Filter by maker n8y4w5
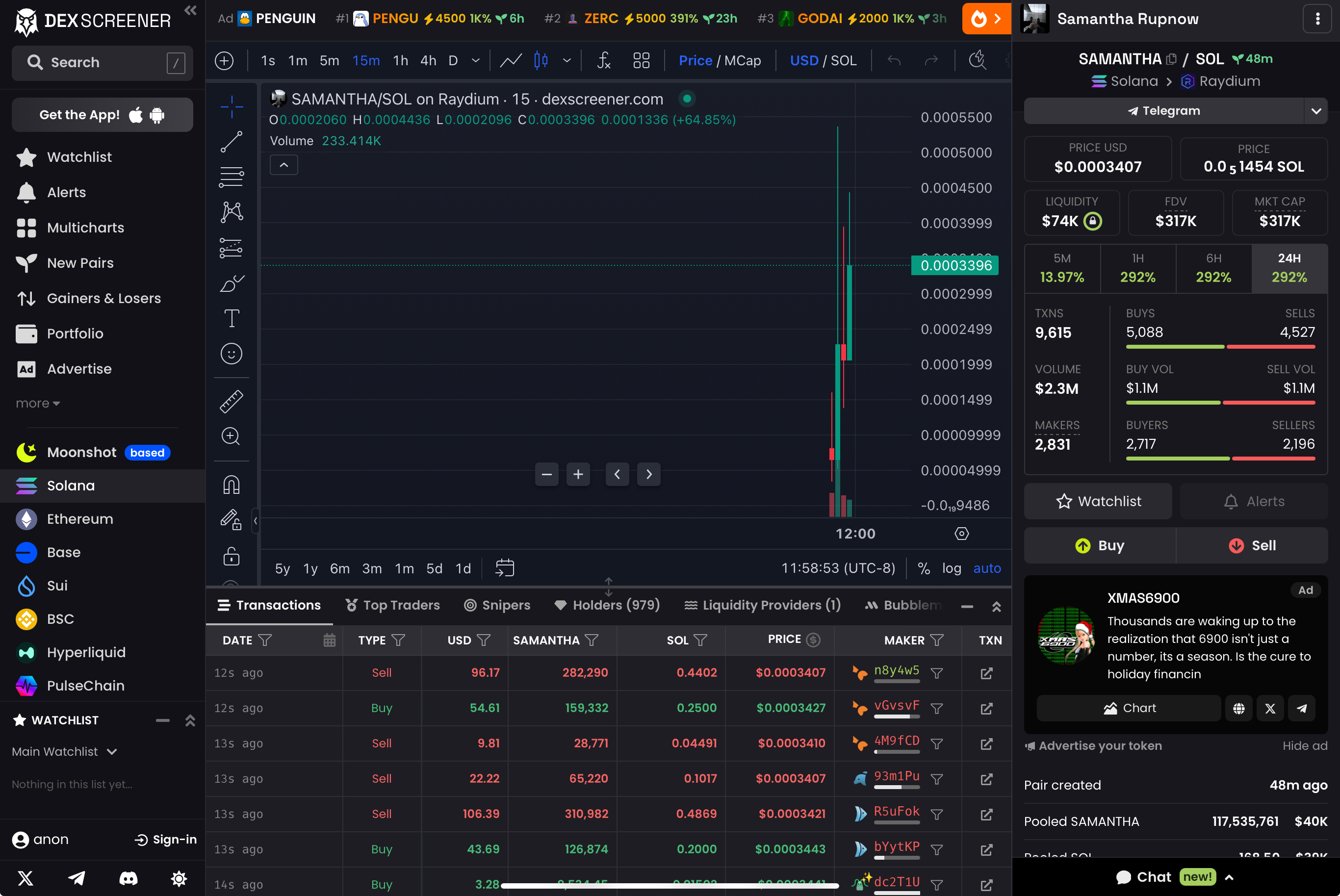Image resolution: width=1340 pixels, height=896 pixels. point(936,673)
